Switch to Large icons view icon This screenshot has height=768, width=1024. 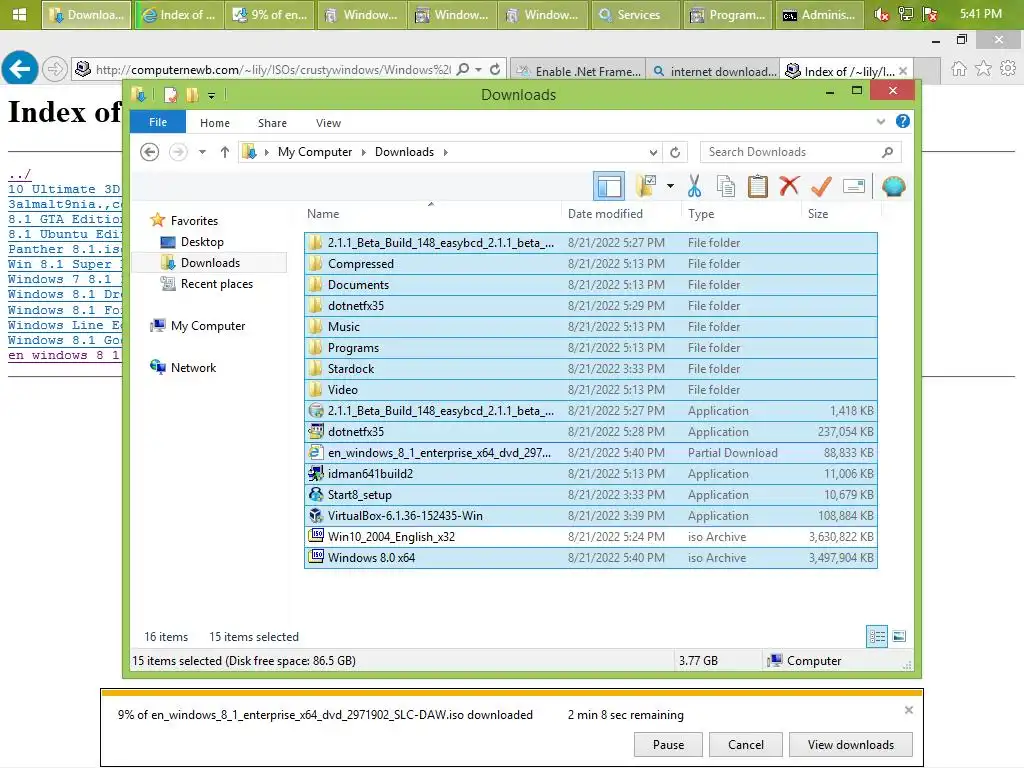coord(899,636)
